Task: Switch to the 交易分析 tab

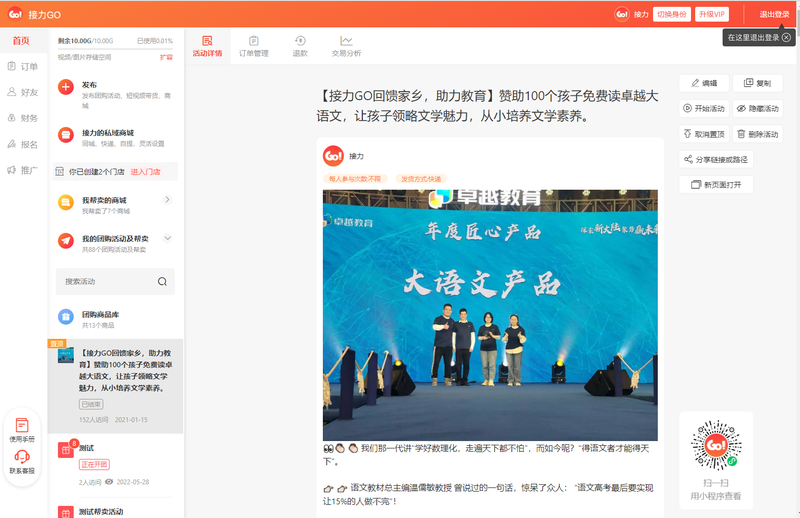Action: pos(346,46)
